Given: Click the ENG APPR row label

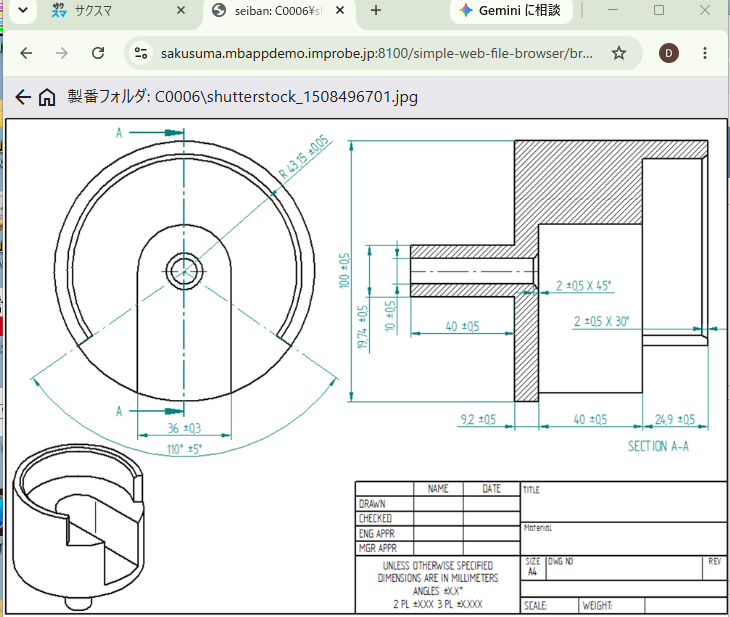Looking at the screenshot, I should (377, 533).
